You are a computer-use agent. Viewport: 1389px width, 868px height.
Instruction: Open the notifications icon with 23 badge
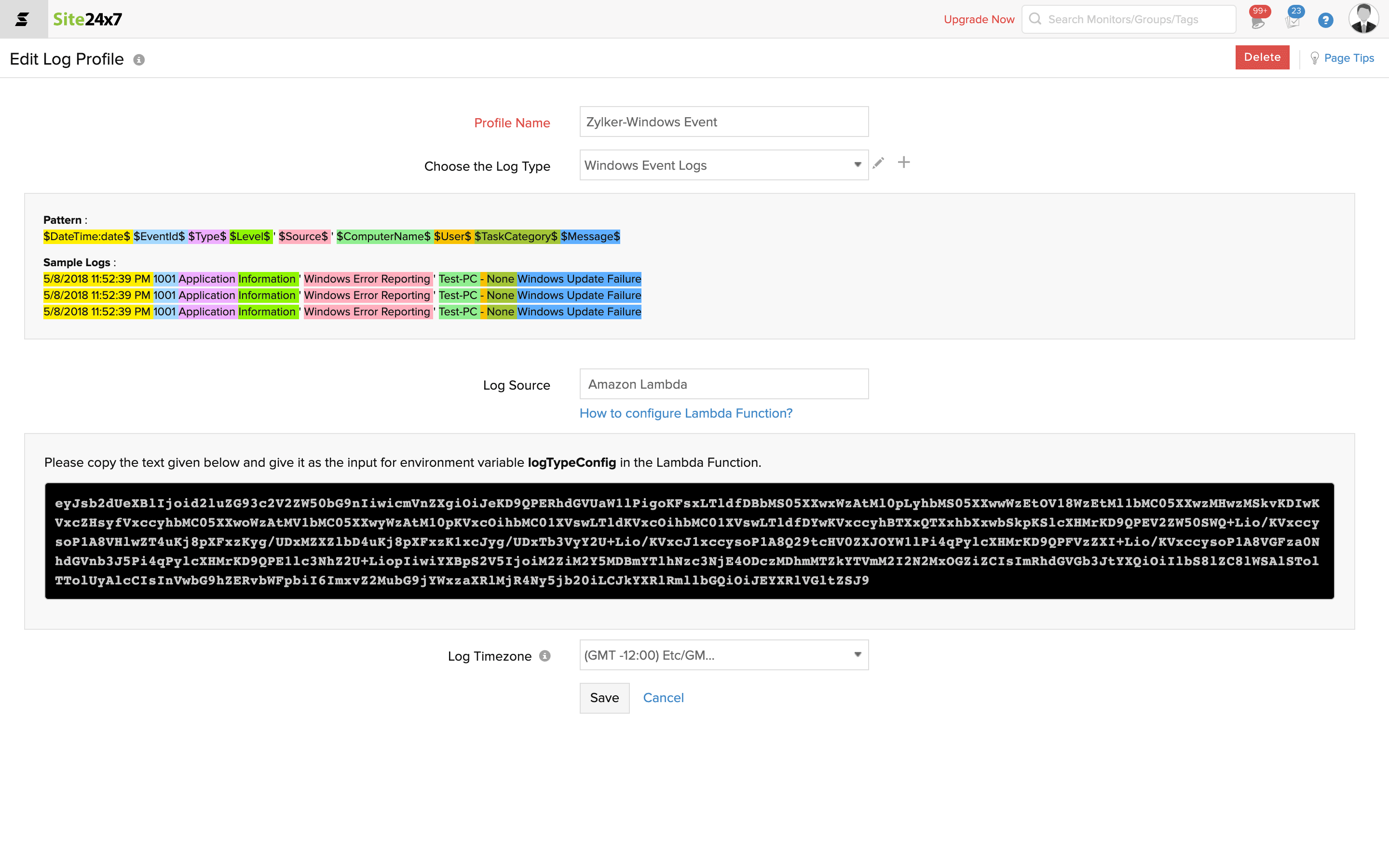(x=1292, y=21)
